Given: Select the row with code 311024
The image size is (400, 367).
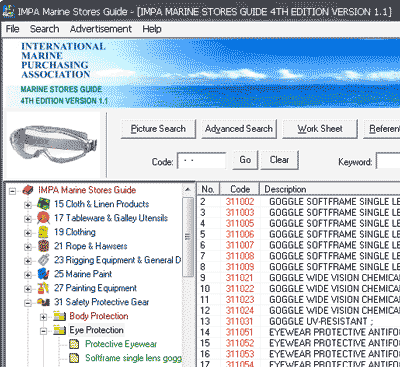Looking at the screenshot, I should coord(299,311).
